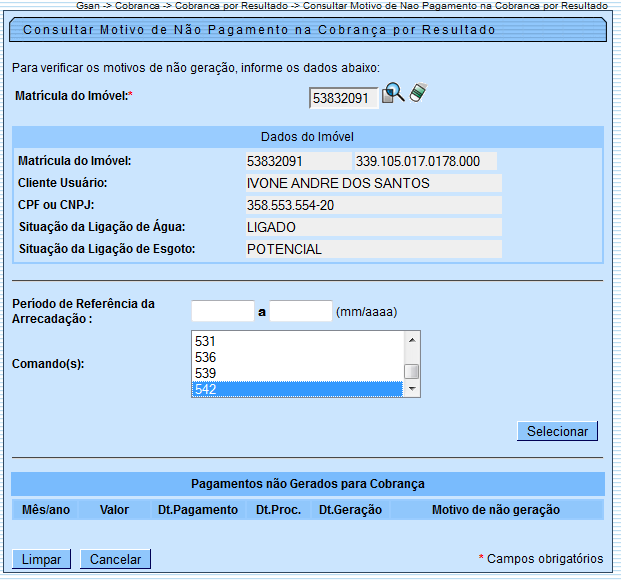
Task: Focus the period start date field
Action: pos(223,311)
